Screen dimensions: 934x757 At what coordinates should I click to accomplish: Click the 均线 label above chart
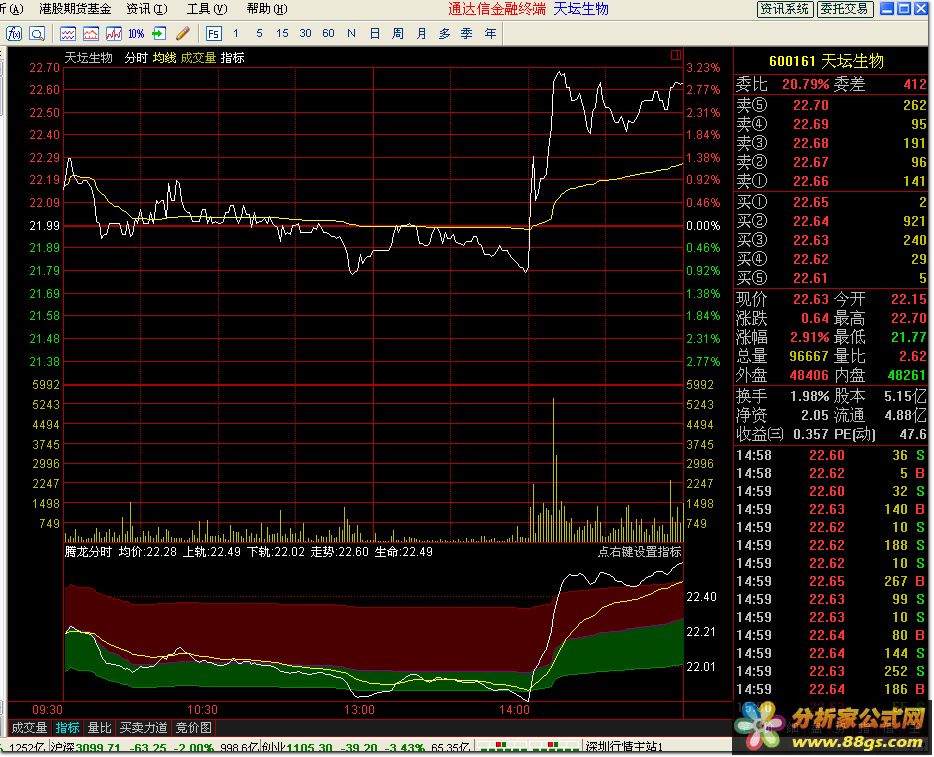click(x=164, y=58)
